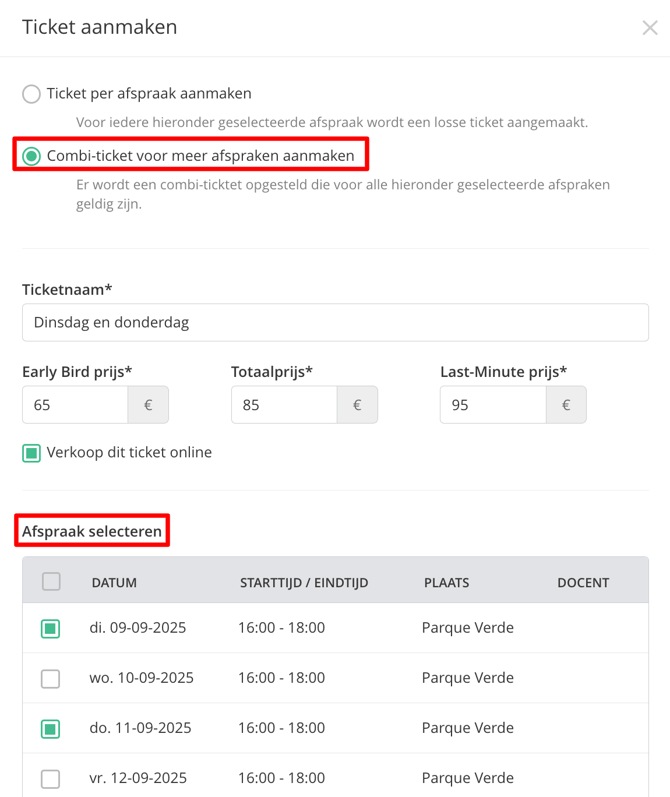Select Combi-ticket voor meer afspraken radio
Viewport: 670px width, 797px height.
(32, 156)
